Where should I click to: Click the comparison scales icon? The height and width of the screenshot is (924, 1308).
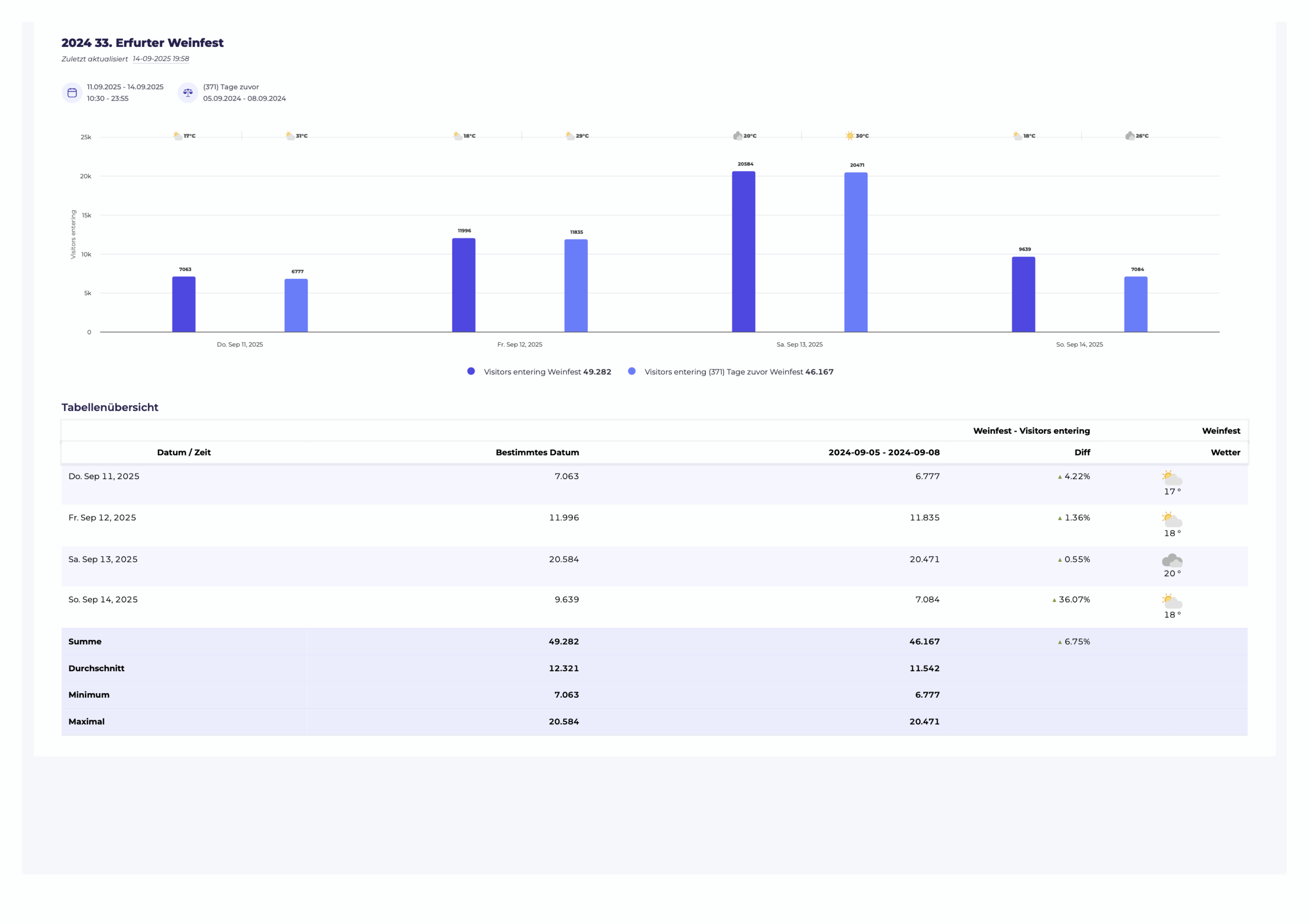tap(188, 93)
